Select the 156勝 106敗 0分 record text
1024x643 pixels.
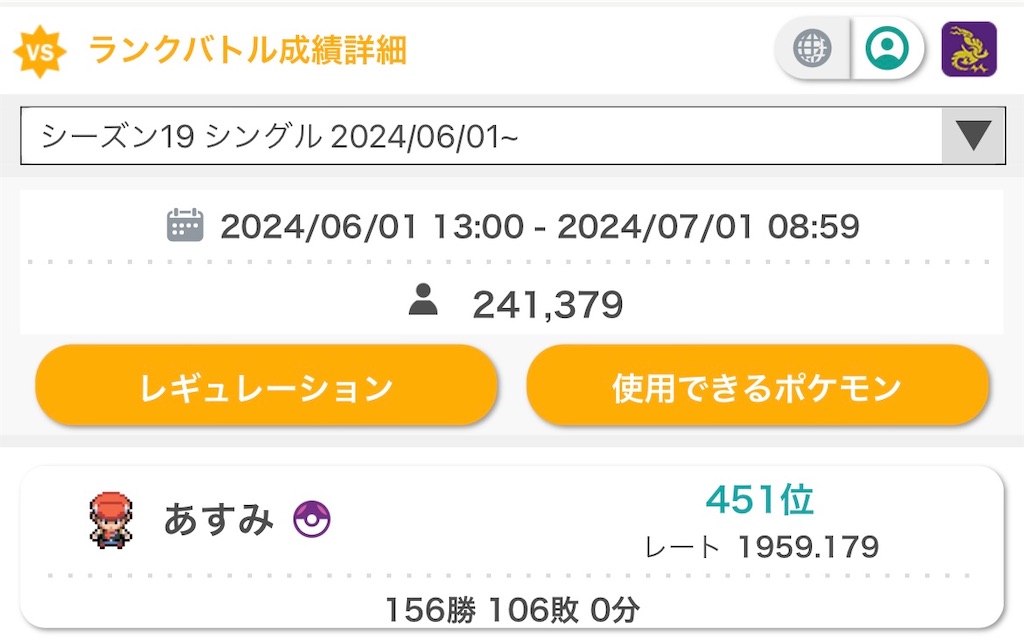[512, 607]
